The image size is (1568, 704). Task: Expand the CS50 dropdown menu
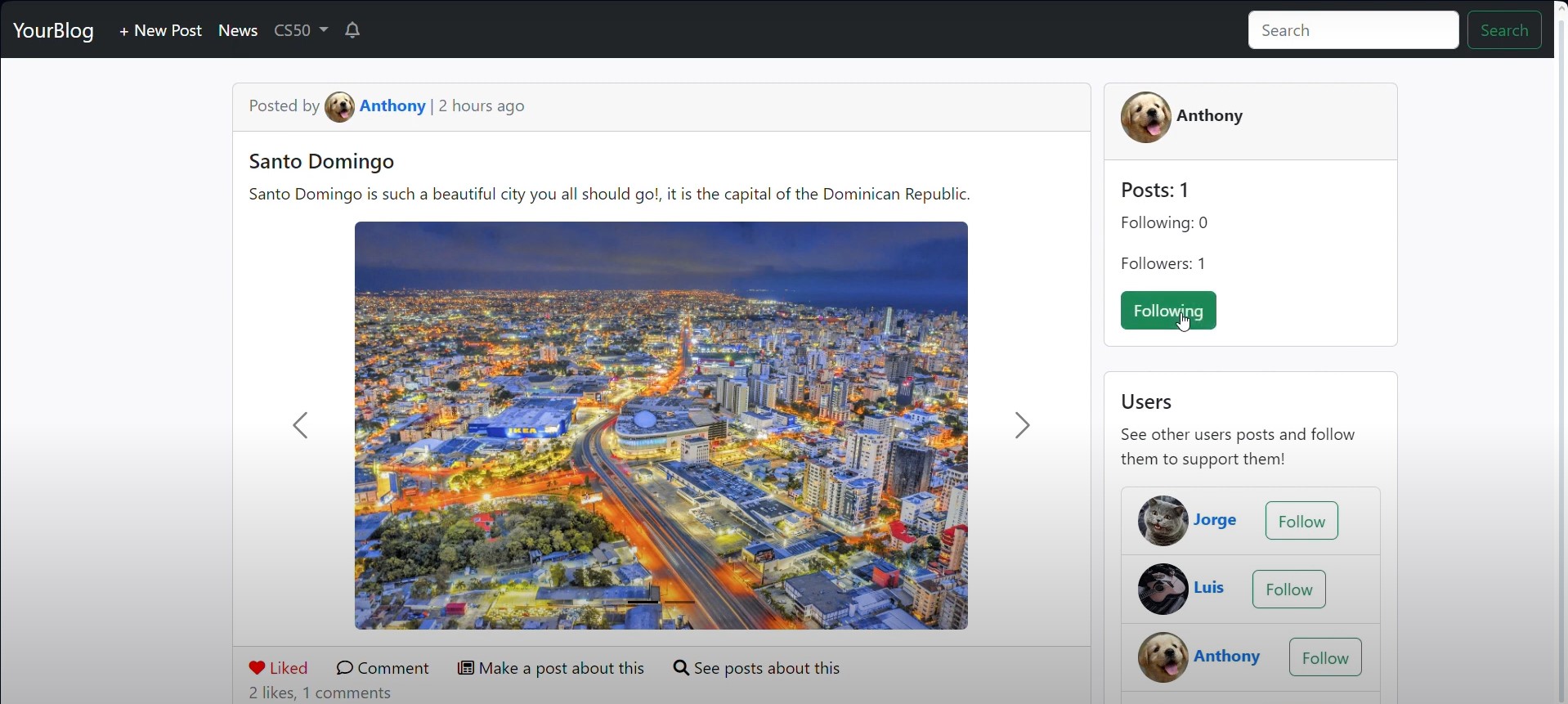pos(301,31)
